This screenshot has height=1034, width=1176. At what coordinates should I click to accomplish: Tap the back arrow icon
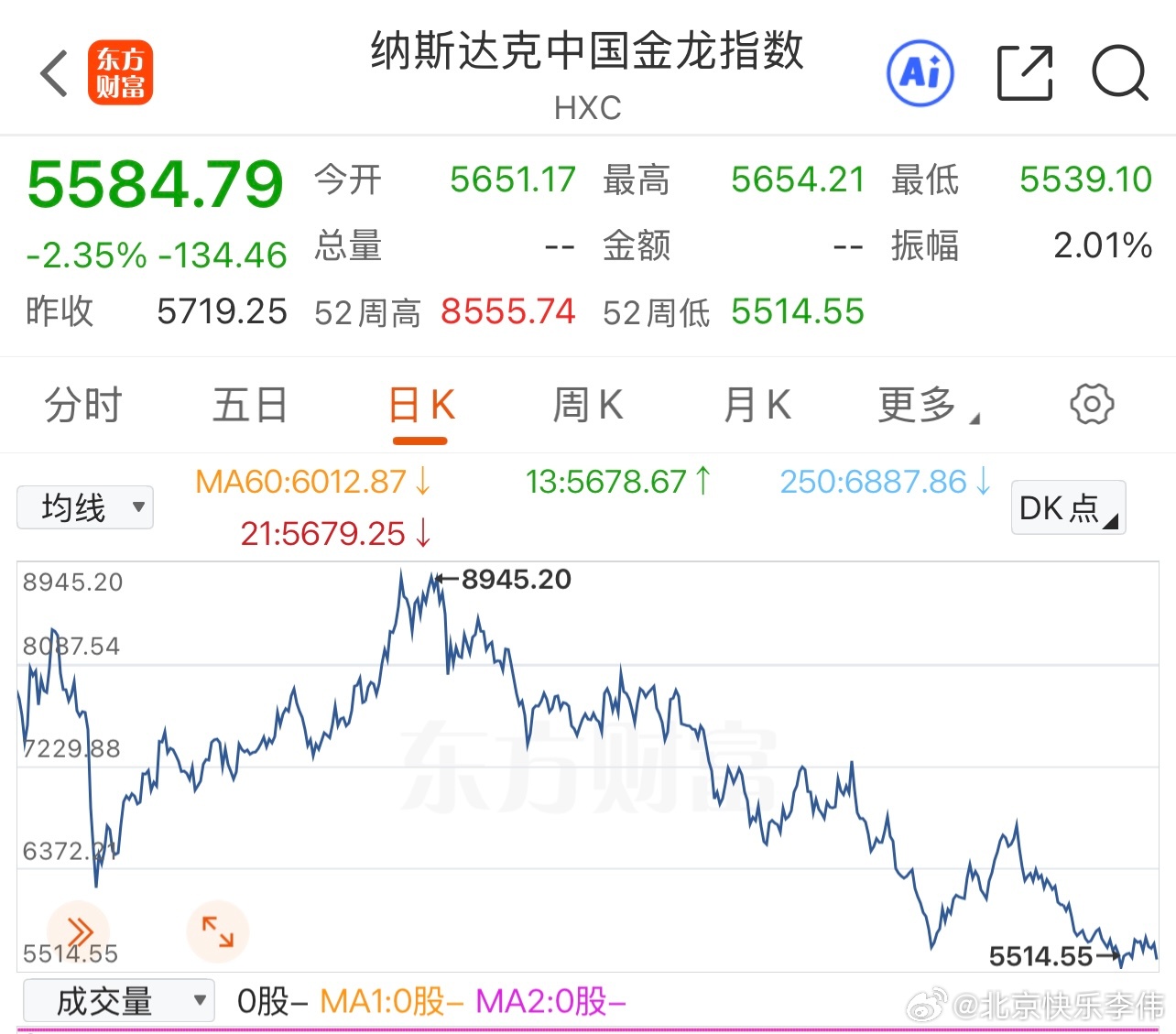[54, 73]
